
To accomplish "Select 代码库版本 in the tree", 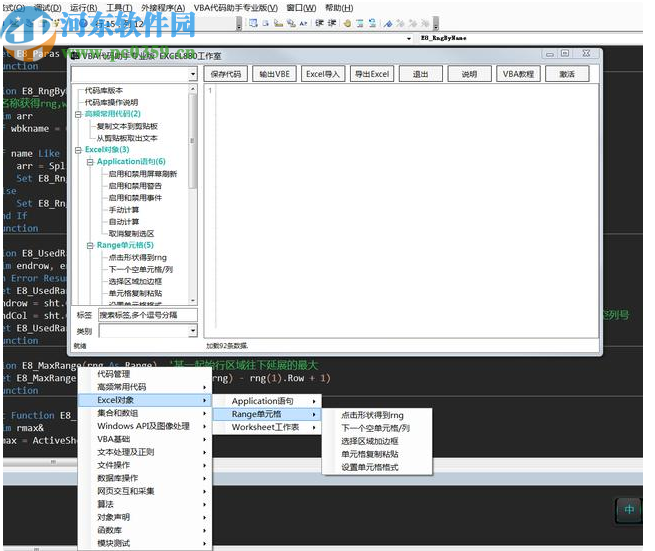I will point(104,90).
